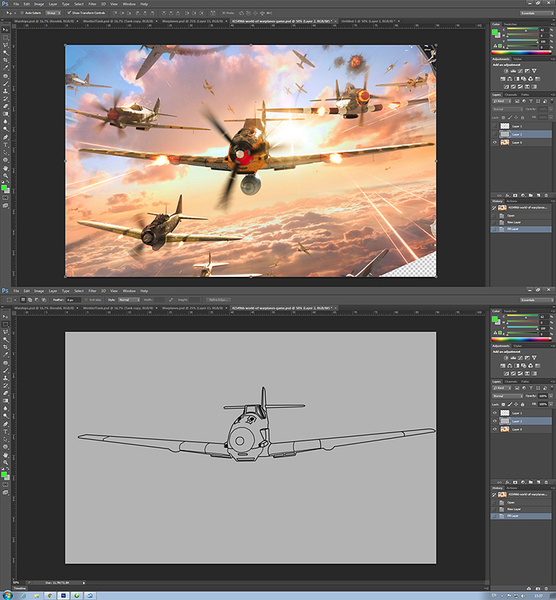
Task: Click the green foreground color swatch in the lower toolbar
Action: 4,474
